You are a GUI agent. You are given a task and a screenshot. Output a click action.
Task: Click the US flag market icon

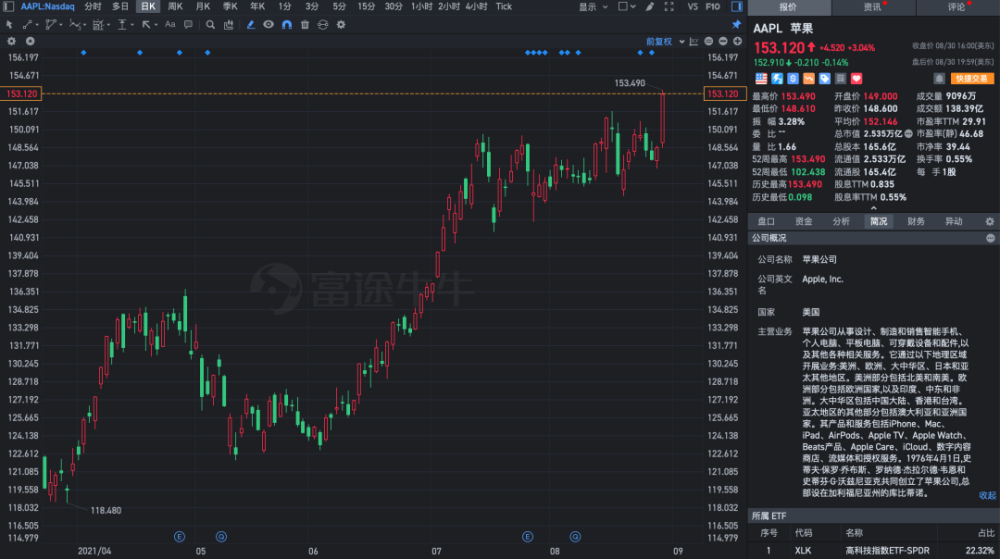tap(761, 78)
